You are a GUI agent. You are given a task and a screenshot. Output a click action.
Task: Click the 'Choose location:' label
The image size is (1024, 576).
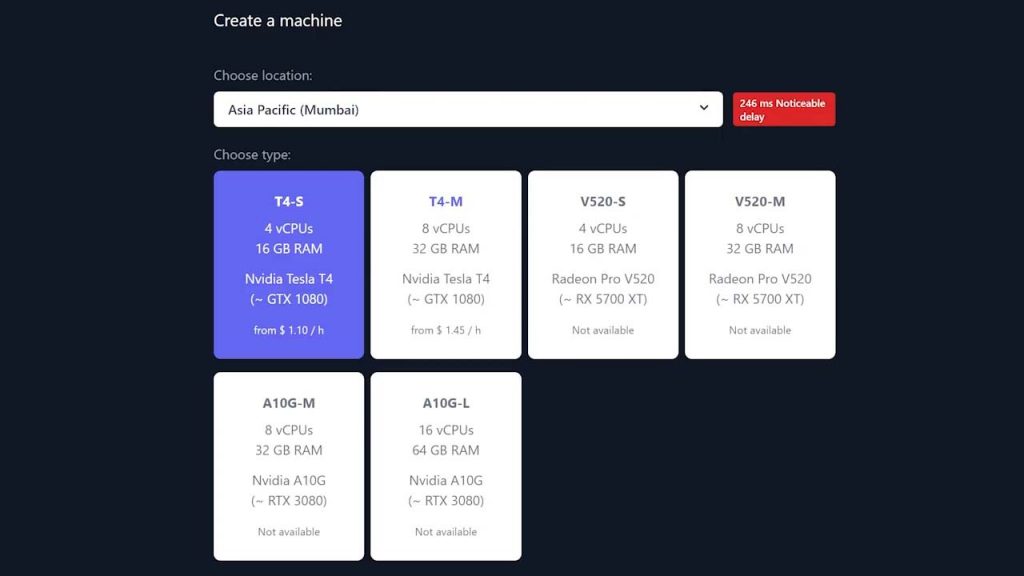click(263, 75)
